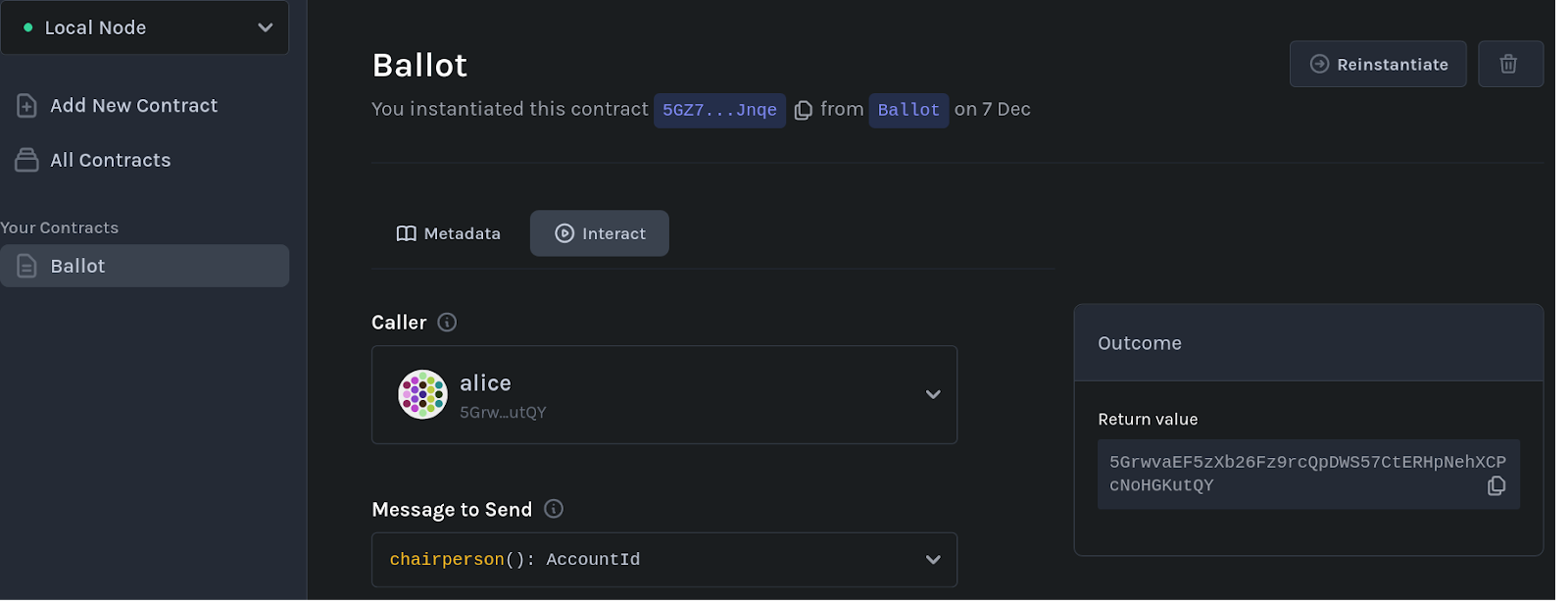The width and height of the screenshot is (1568, 605).
Task: Click the Message to Send info icon
Action: pos(554,509)
